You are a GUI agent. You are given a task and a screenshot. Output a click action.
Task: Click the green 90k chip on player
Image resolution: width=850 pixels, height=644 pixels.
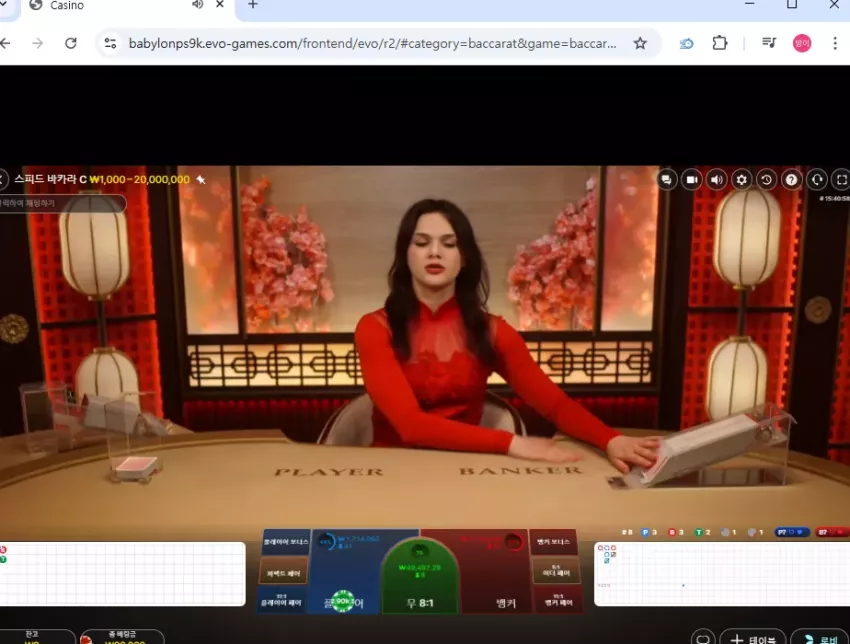tap(343, 601)
